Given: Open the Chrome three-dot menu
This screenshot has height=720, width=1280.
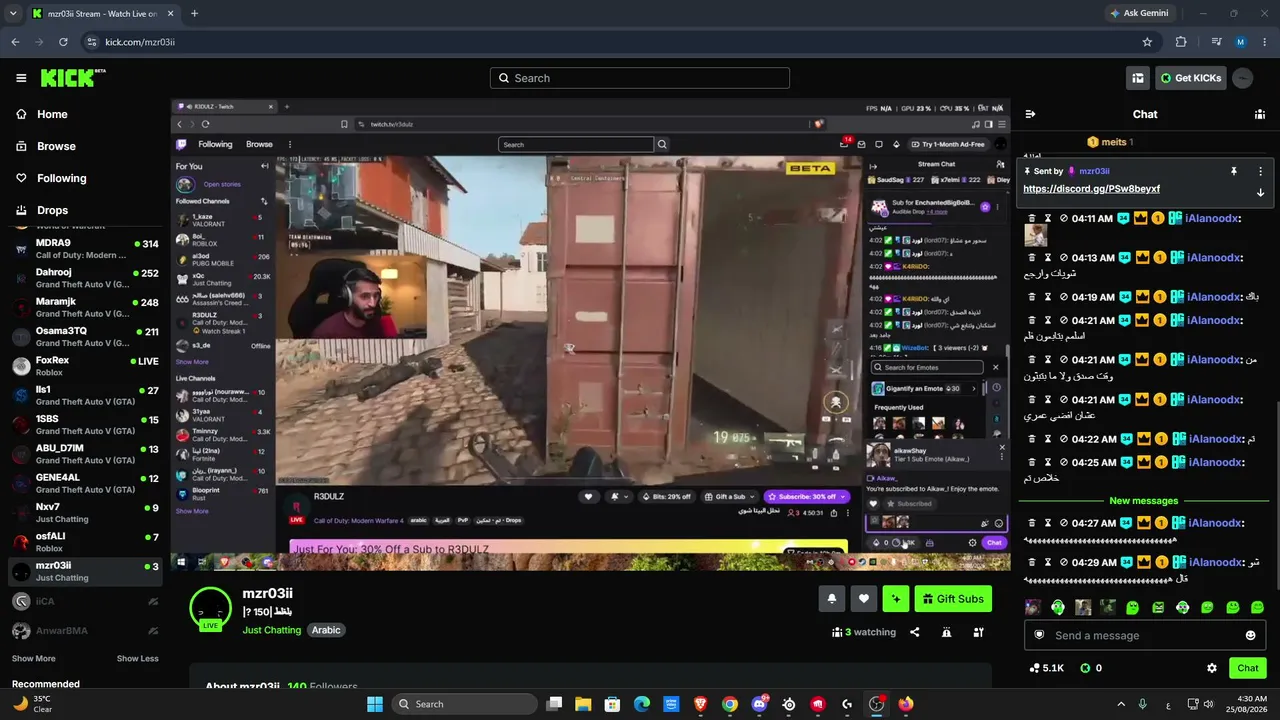Looking at the screenshot, I should [1265, 42].
